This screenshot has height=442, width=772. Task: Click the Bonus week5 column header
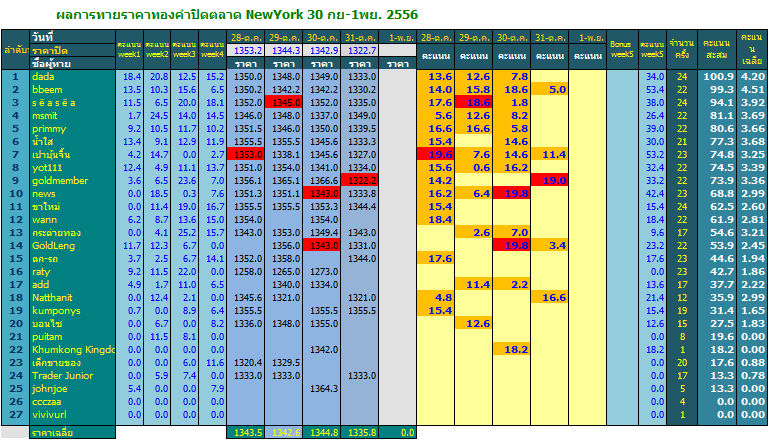[x=622, y=49]
